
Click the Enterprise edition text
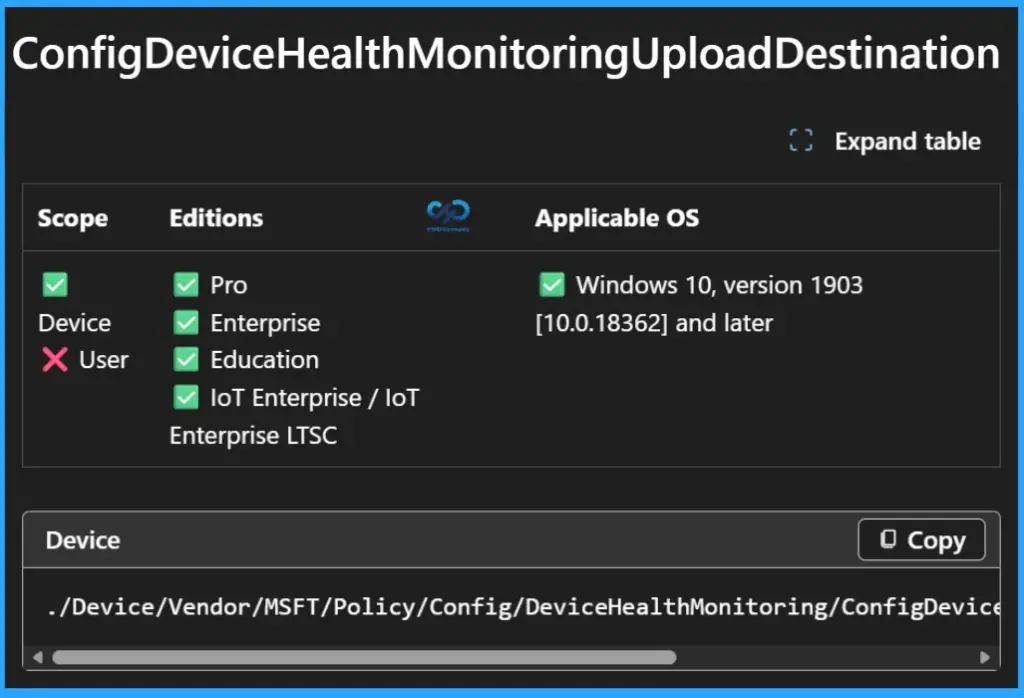pos(265,323)
